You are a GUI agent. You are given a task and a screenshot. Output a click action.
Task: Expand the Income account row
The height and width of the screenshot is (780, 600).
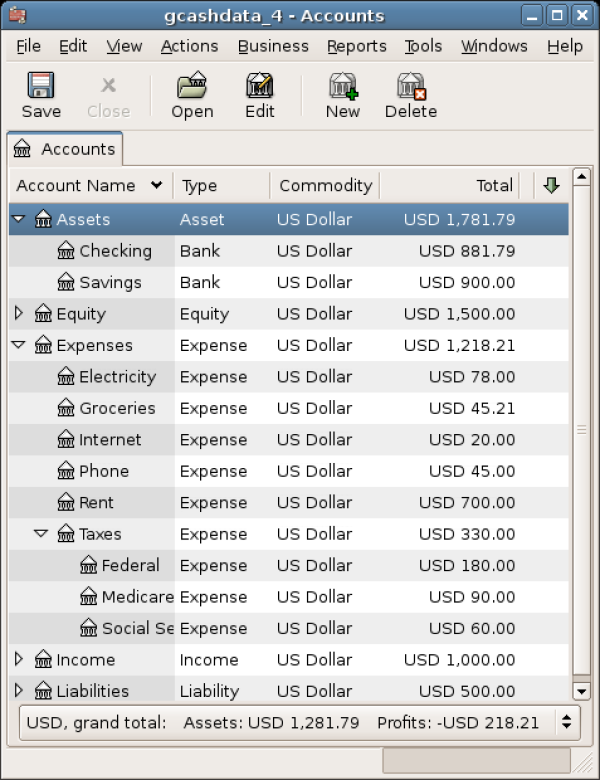pyautogui.click(x=19, y=660)
